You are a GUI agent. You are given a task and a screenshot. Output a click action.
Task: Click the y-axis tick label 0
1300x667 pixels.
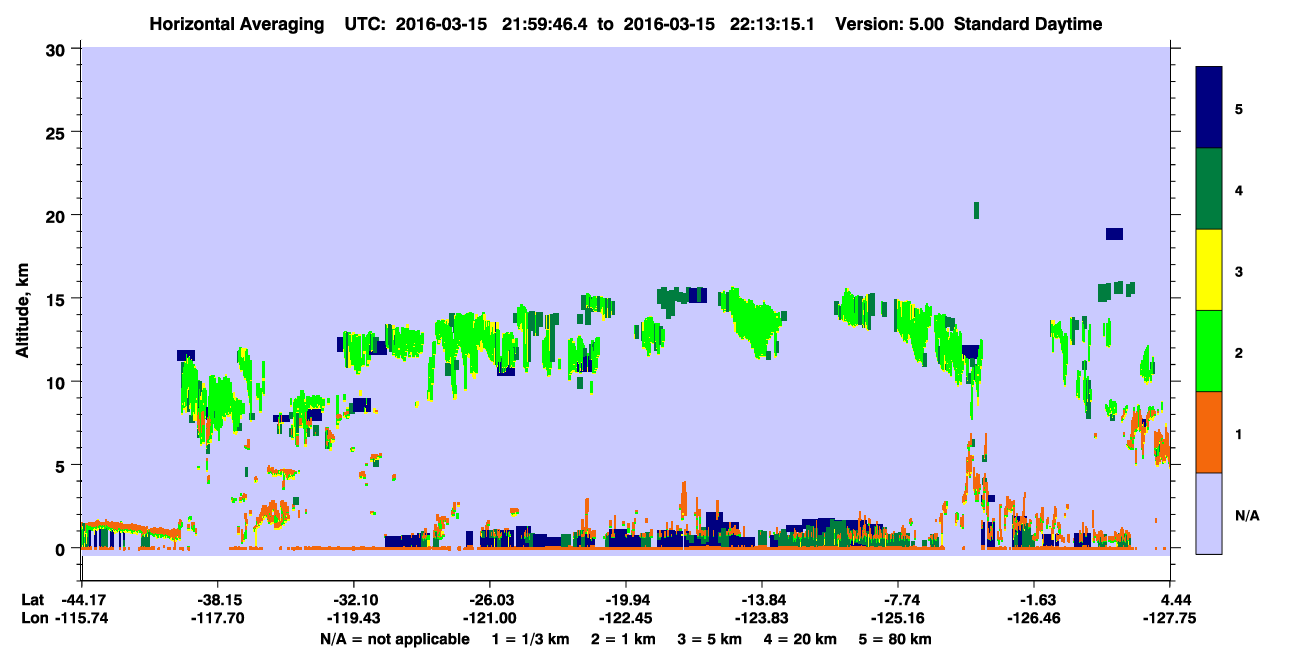(x=63, y=549)
